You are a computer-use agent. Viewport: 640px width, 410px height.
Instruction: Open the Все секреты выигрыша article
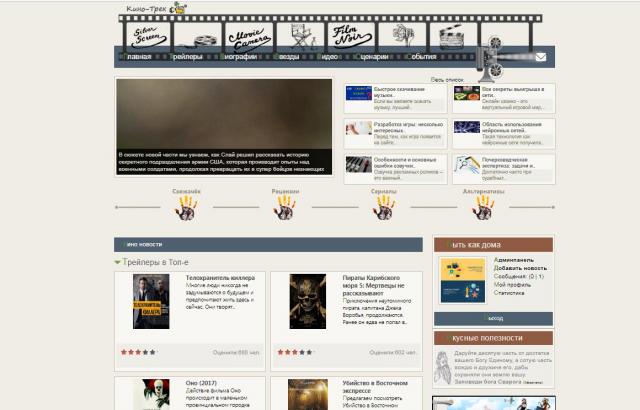(x=513, y=92)
